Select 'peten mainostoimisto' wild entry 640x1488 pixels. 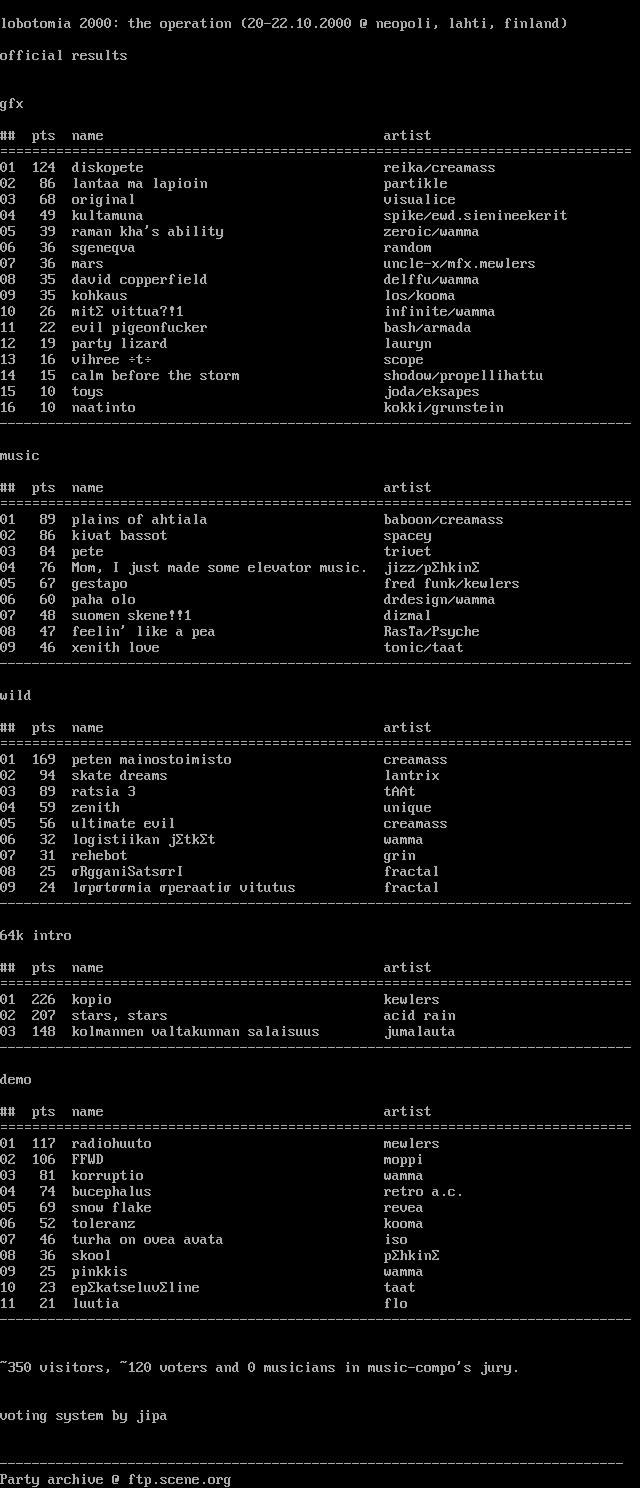[x=151, y=760]
